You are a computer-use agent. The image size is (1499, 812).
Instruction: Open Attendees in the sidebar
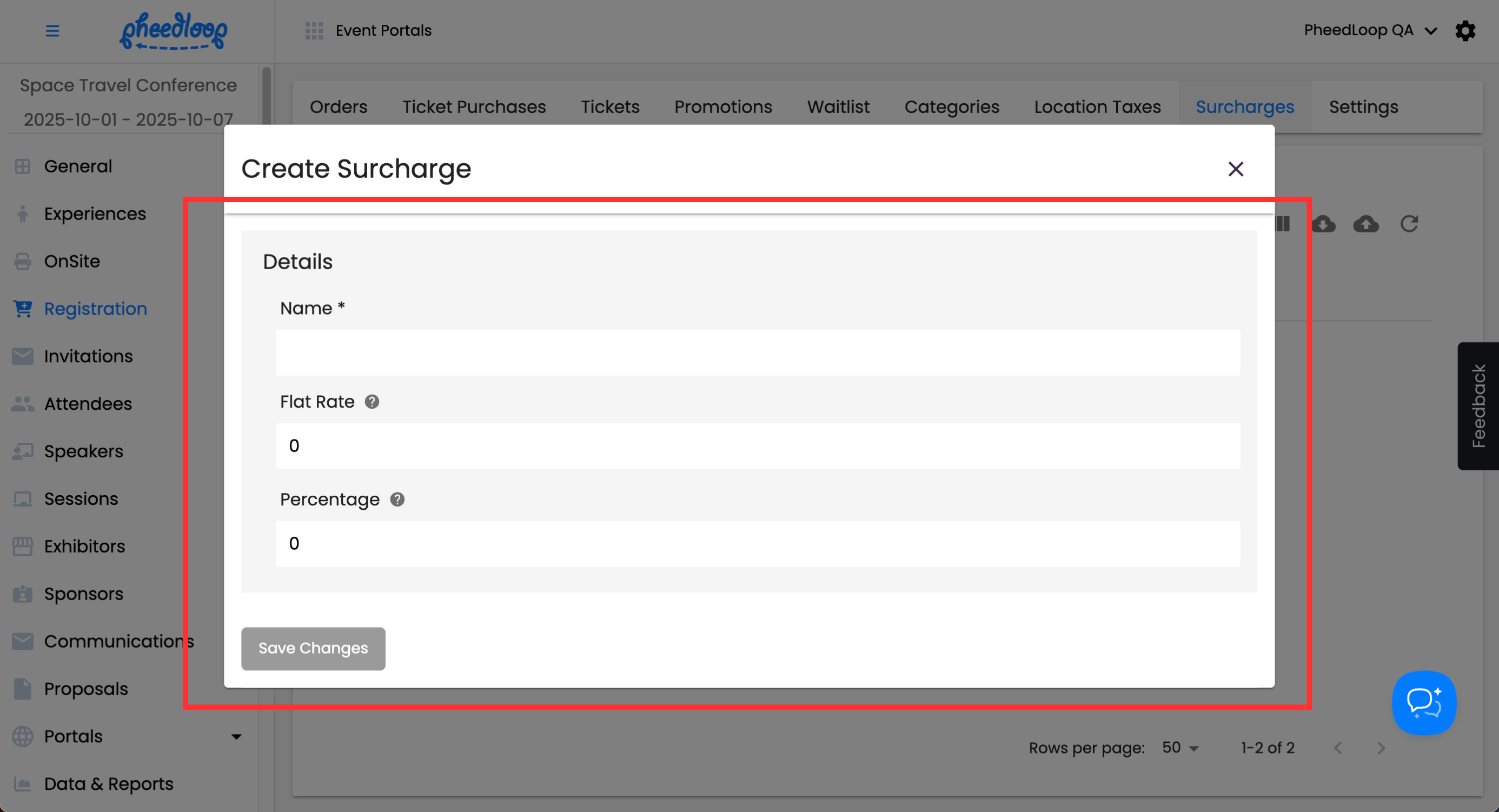pyautogui.click(x=88, y=404)
